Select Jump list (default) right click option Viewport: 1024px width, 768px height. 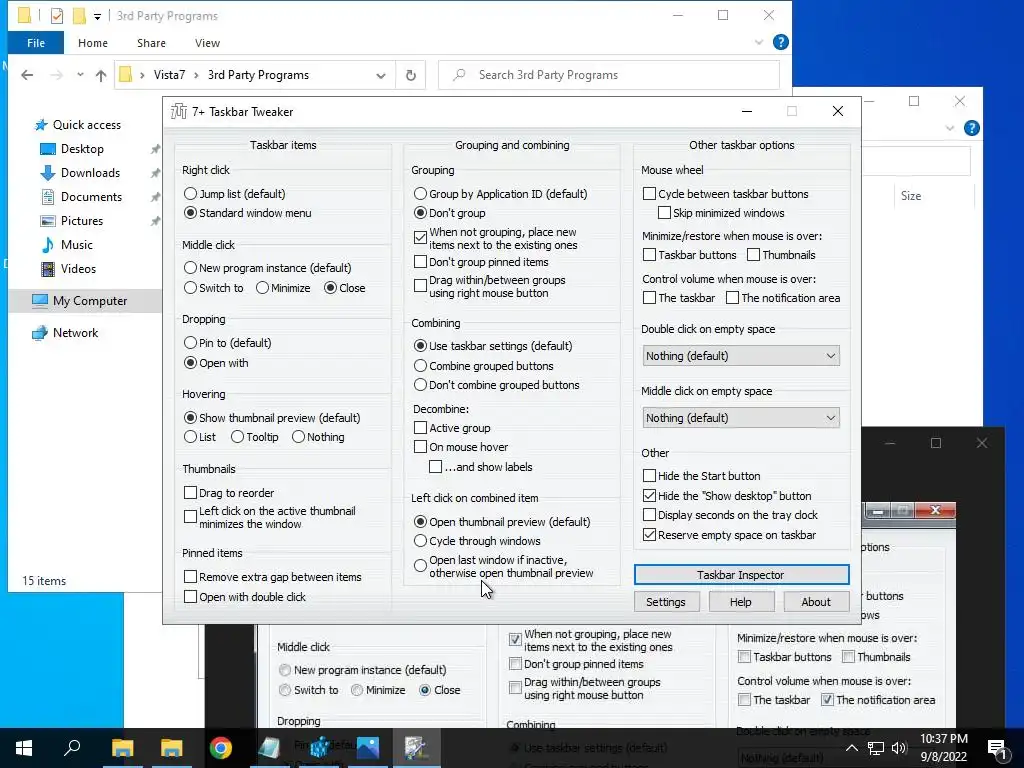pos(190,194)
